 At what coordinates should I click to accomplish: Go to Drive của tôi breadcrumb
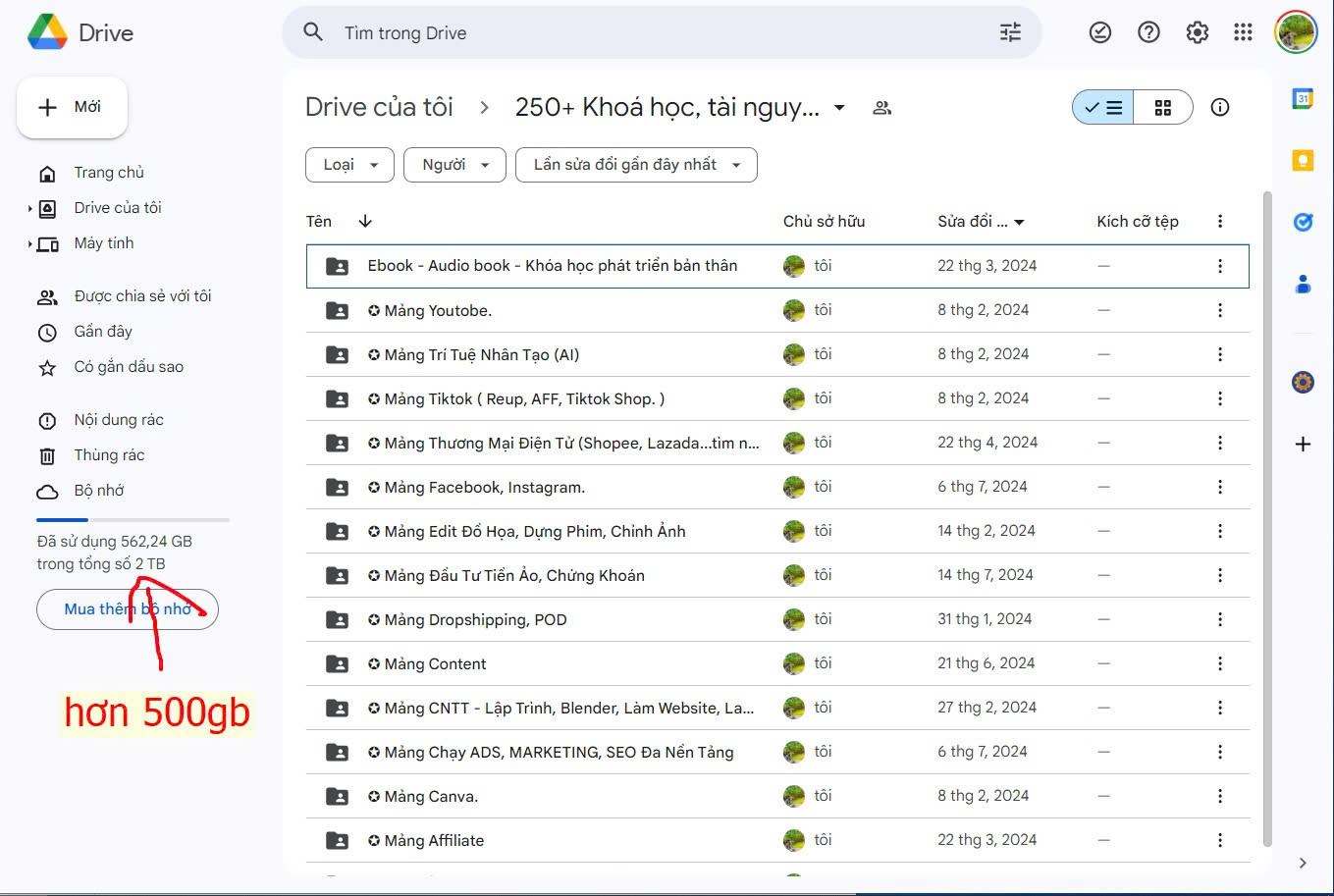coord(379,107)
